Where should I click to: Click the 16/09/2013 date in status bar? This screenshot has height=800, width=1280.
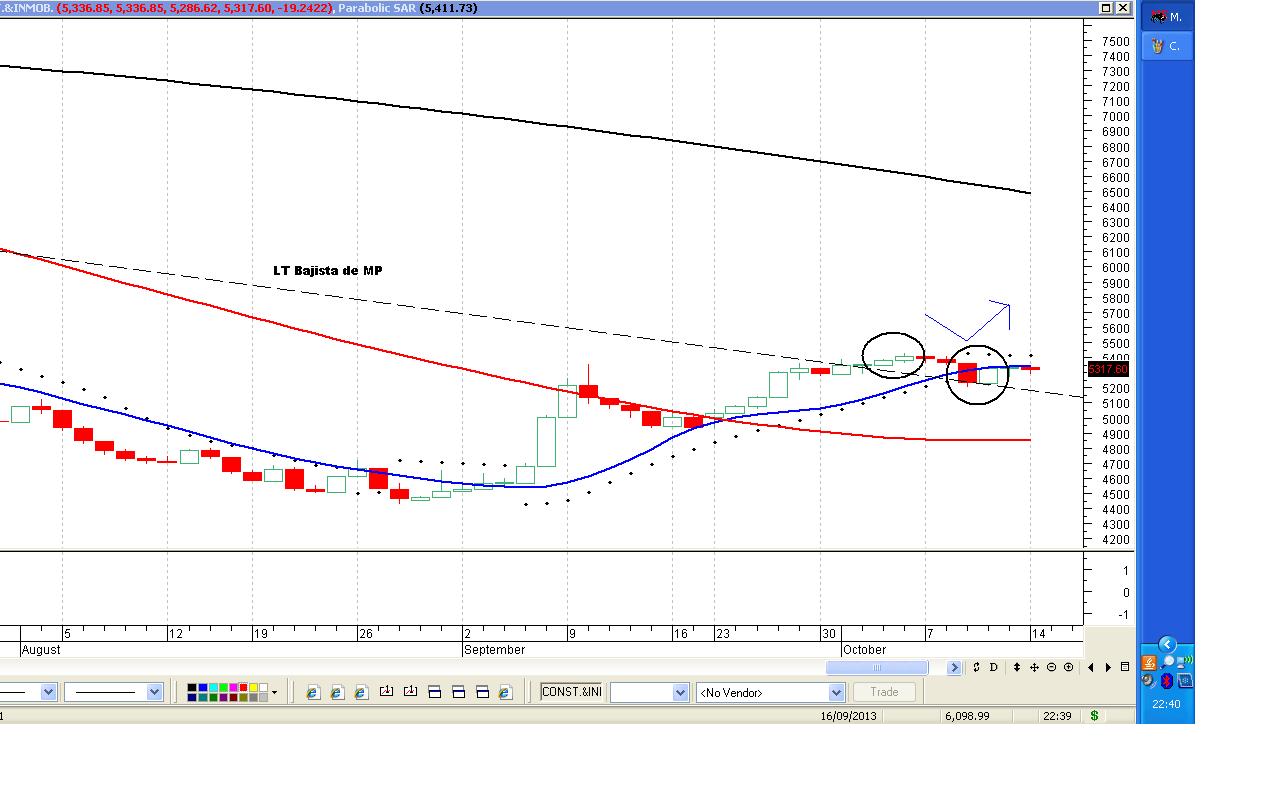(x=848, y=716)
